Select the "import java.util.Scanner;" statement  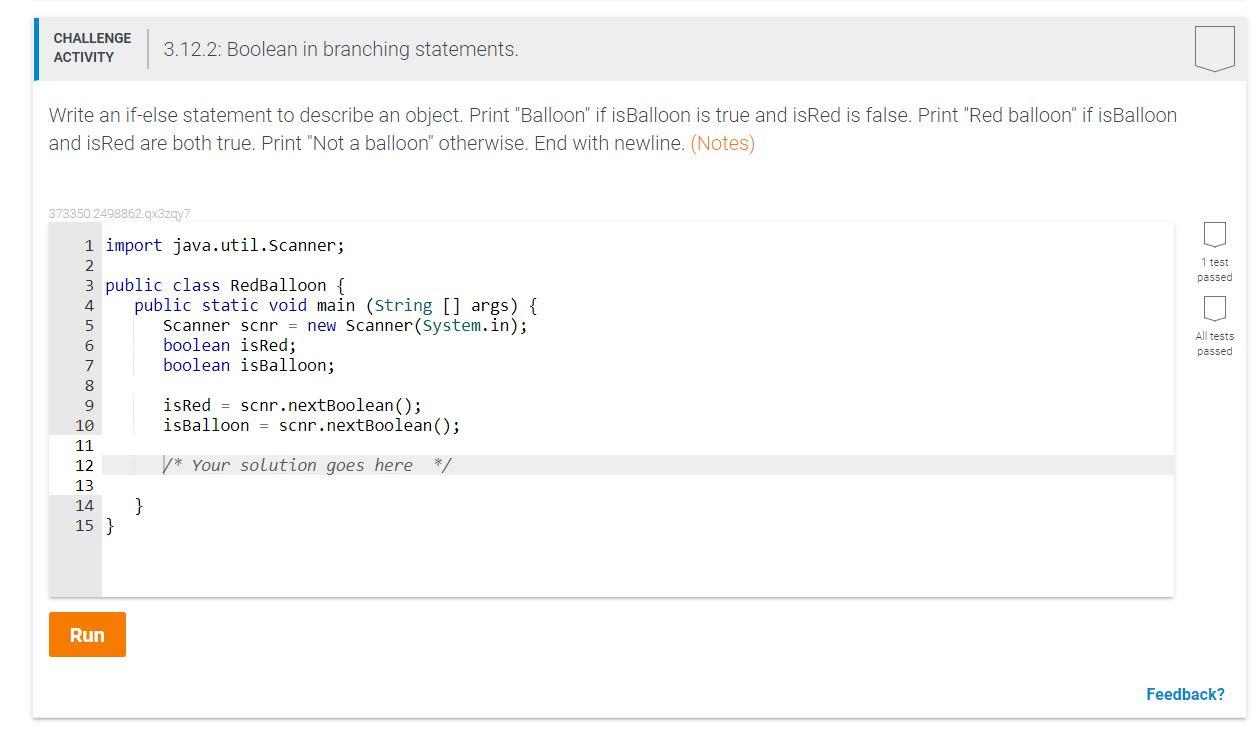(224, 245)
